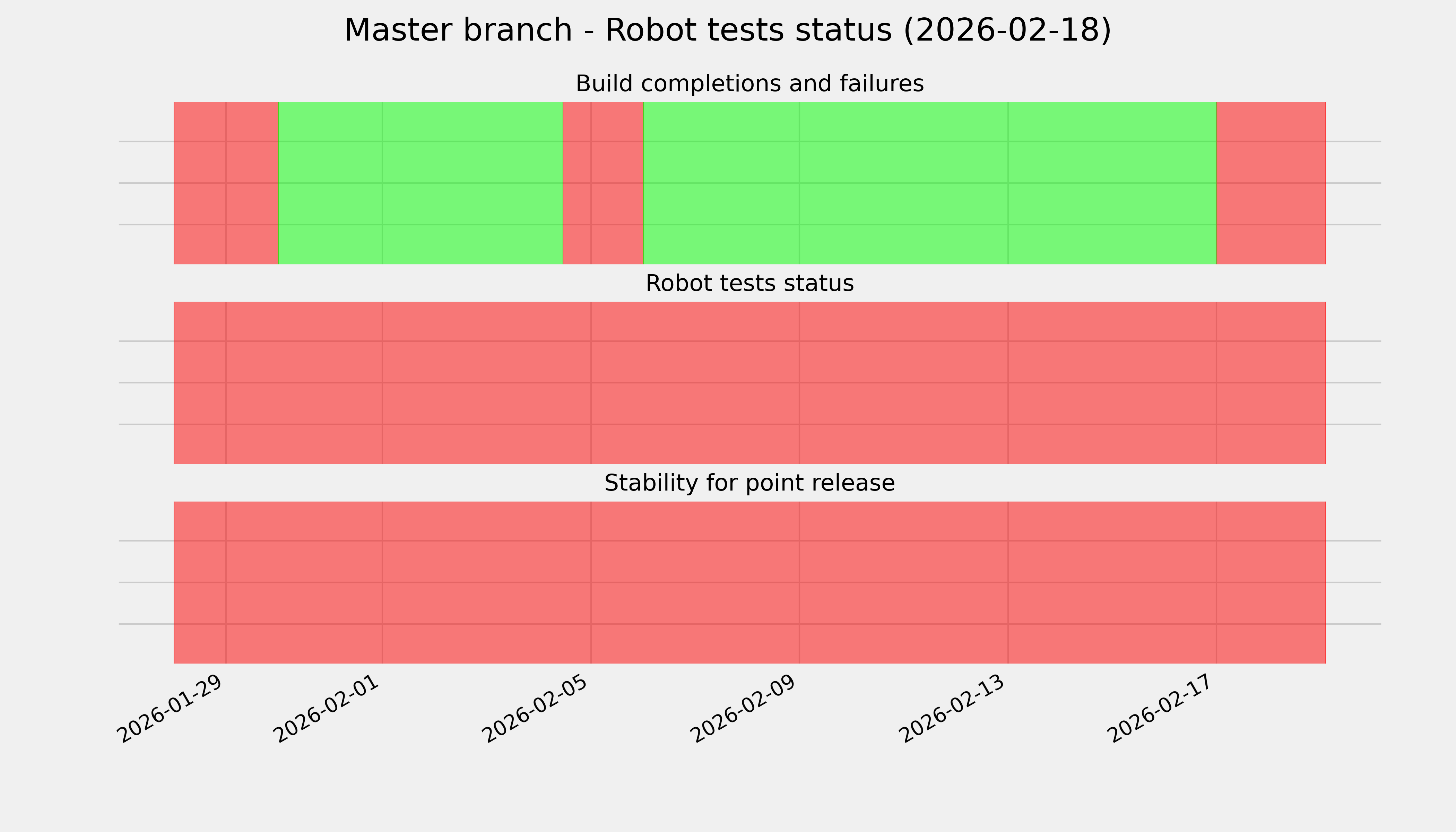Select build chart green area between 02-13 and 02-17

tap(1111, 183)
